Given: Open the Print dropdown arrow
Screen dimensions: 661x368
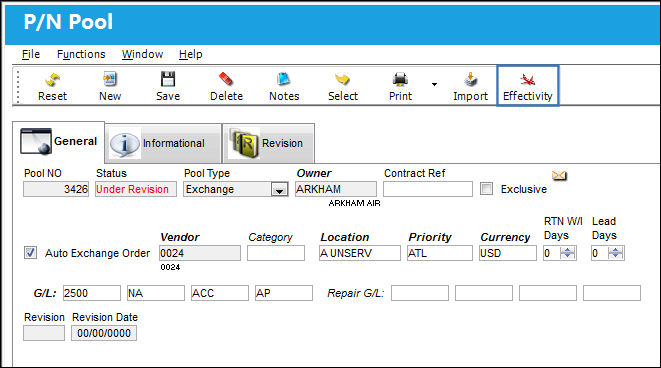Looking at the screenshot, I should 434,84.
